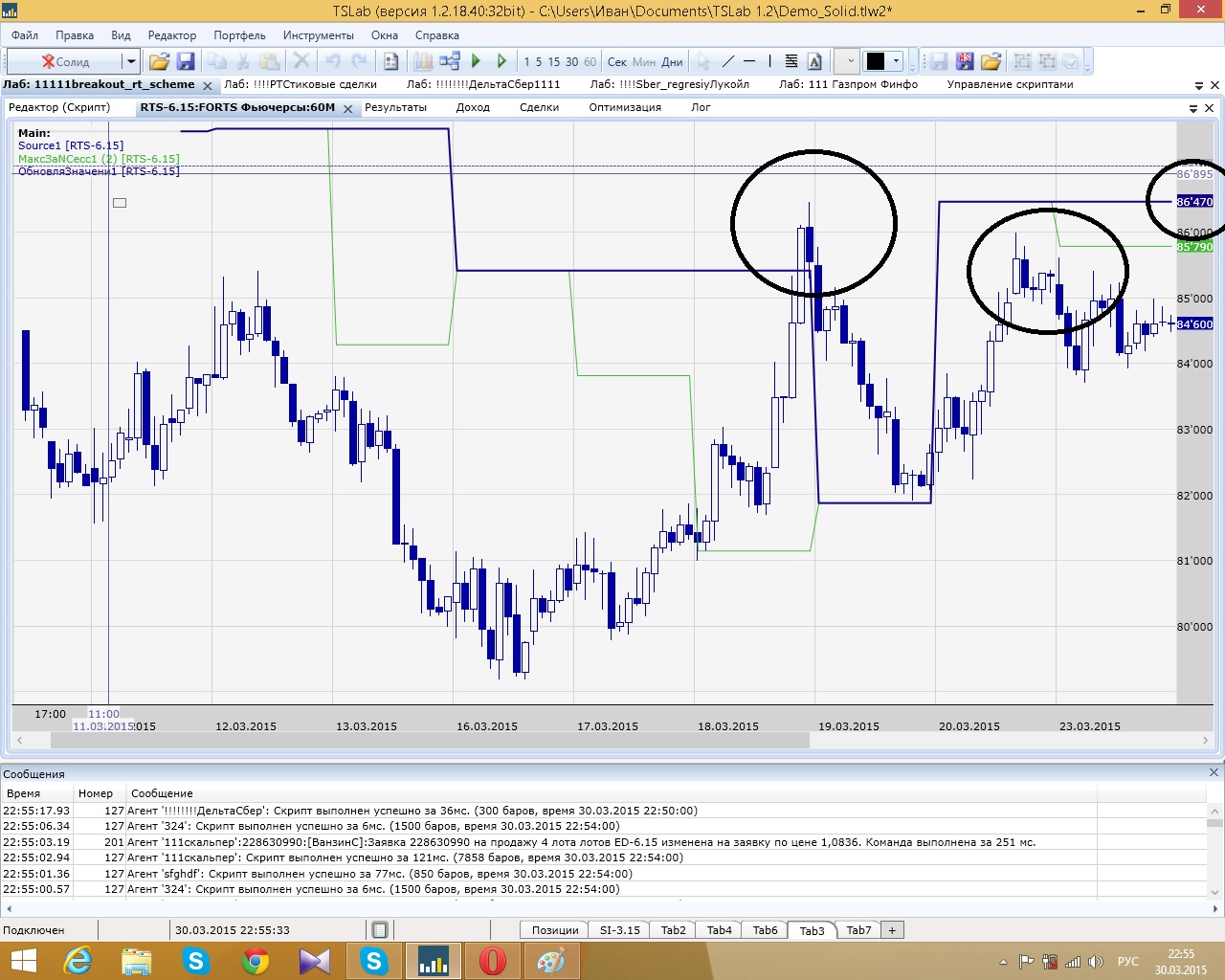Open the Вид menu
The width and height of the screenshot is (1225, 980).
pyautogui.click(x=121, y=35)
